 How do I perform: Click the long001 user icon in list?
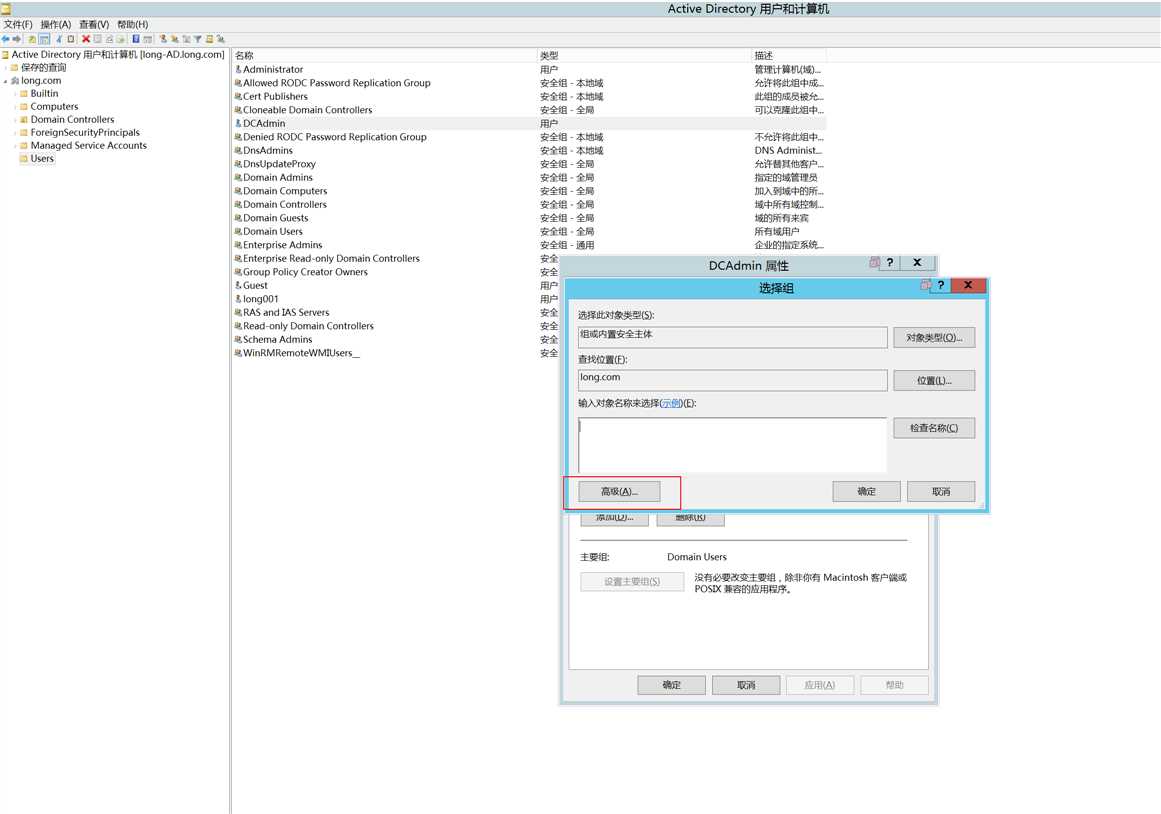coord(238,298)
